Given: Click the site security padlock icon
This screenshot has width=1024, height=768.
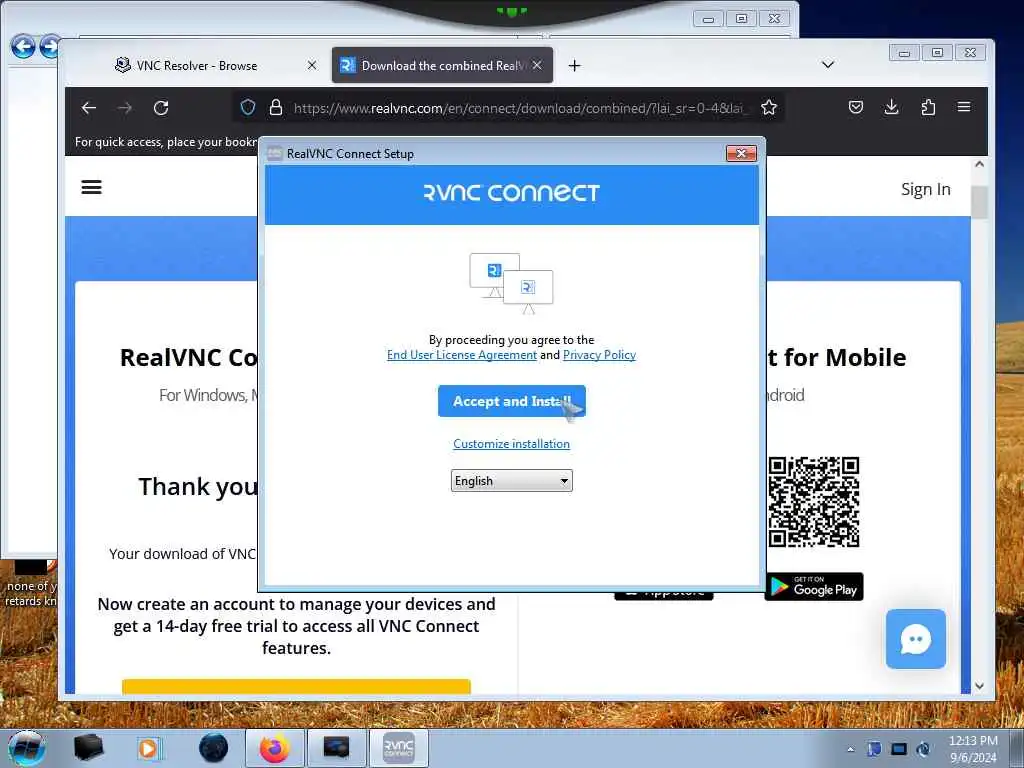Looking at the screenshot, I should [x=276, y=108].
